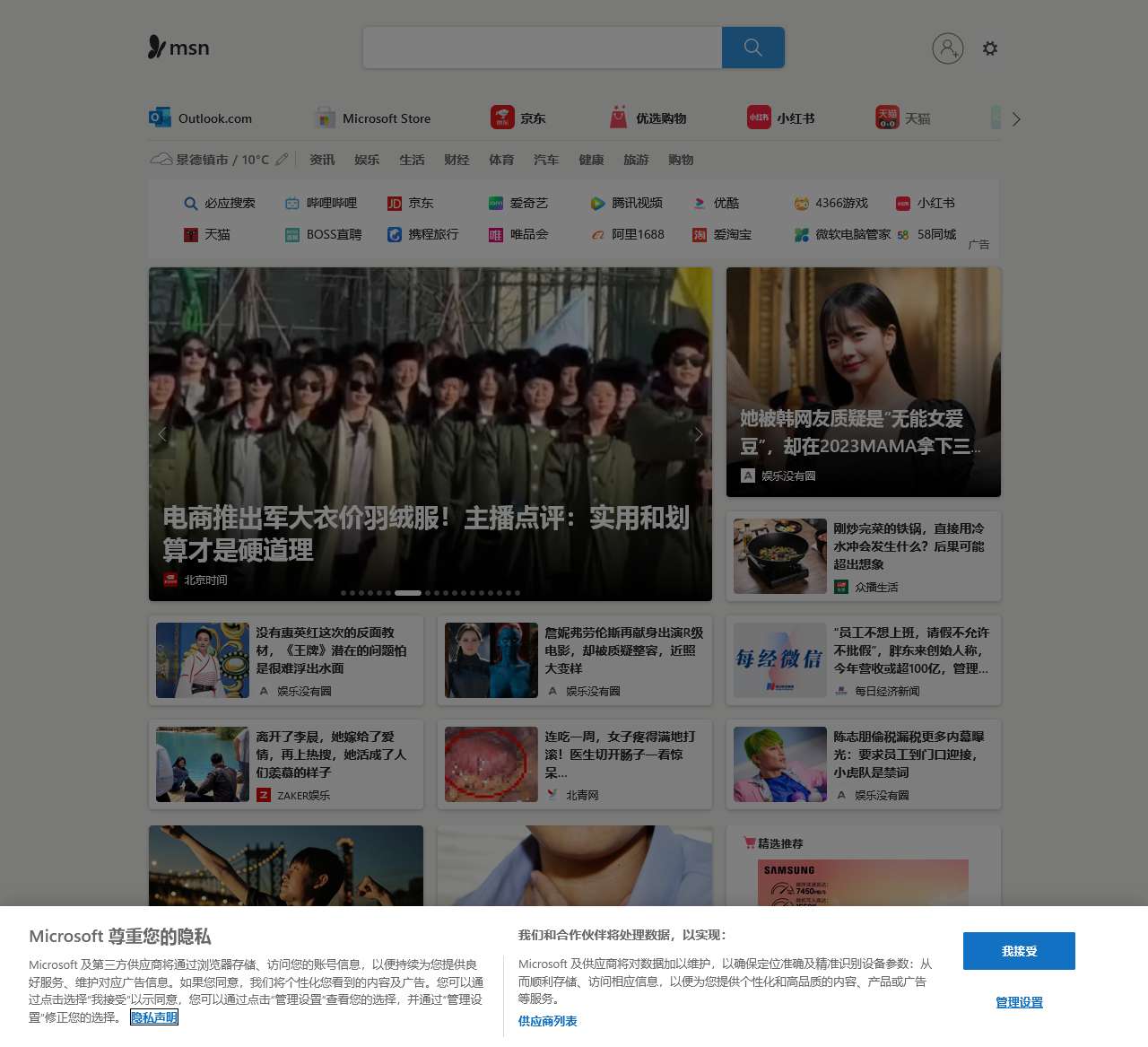
Task: Open the 隐私声明 link
Action: point(153,1017)
